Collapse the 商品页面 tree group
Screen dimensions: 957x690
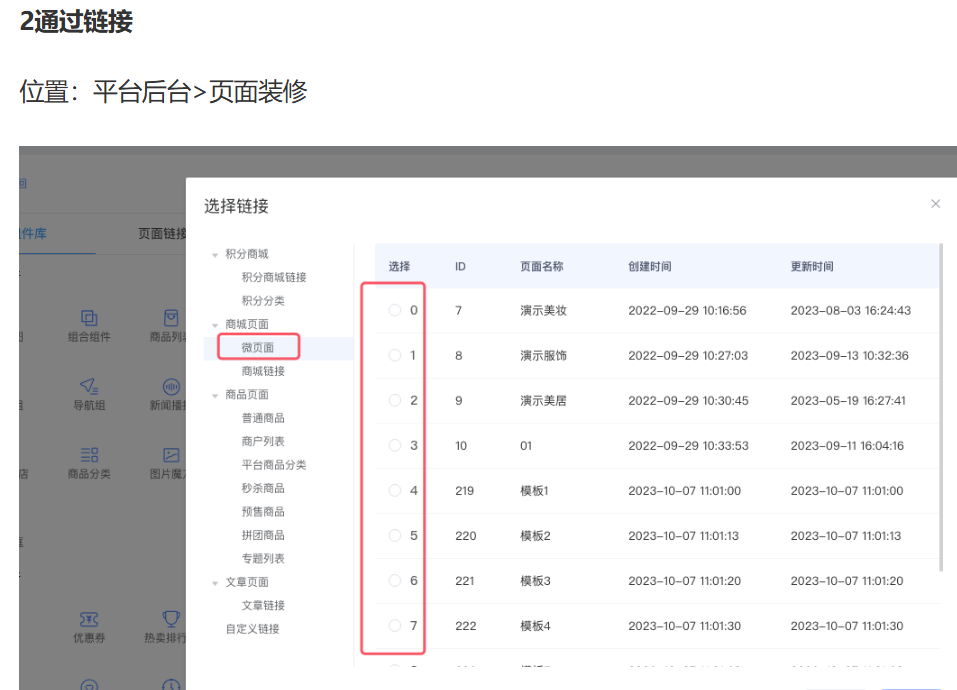(x=215, y=395)
